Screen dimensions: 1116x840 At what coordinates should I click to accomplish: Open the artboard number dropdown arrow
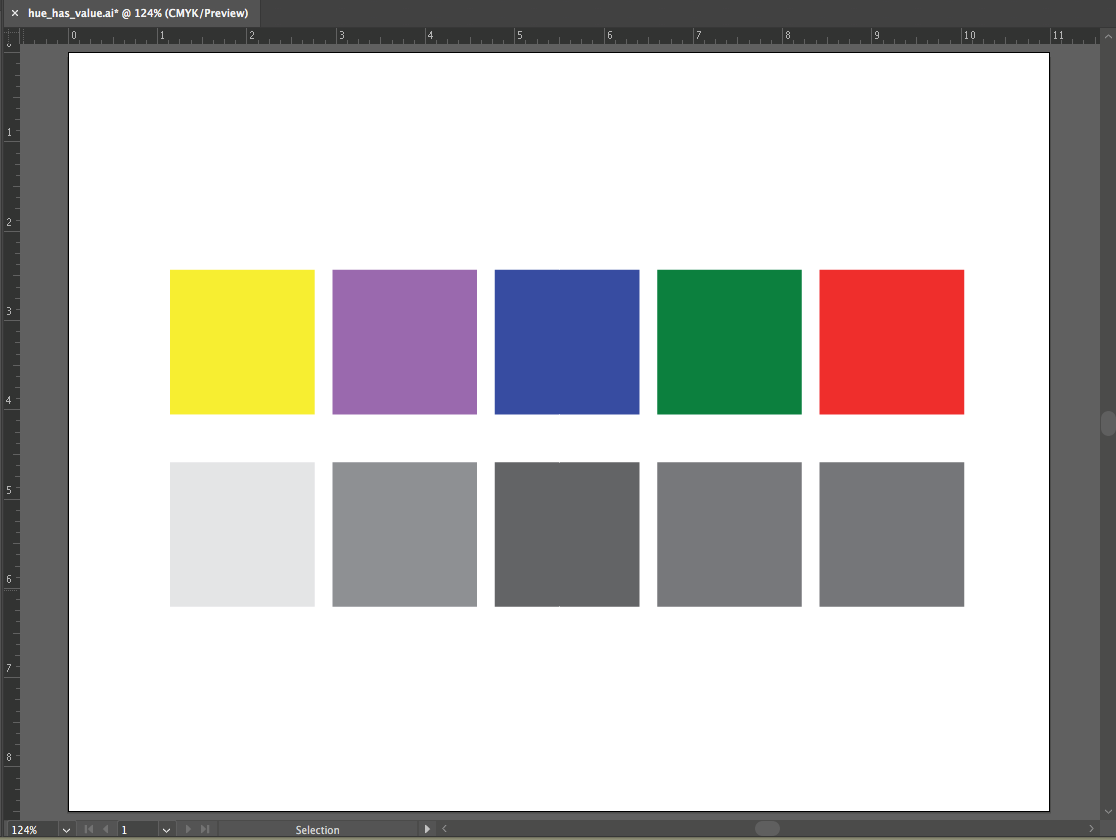pyautogui.click(x=166, y=829)
